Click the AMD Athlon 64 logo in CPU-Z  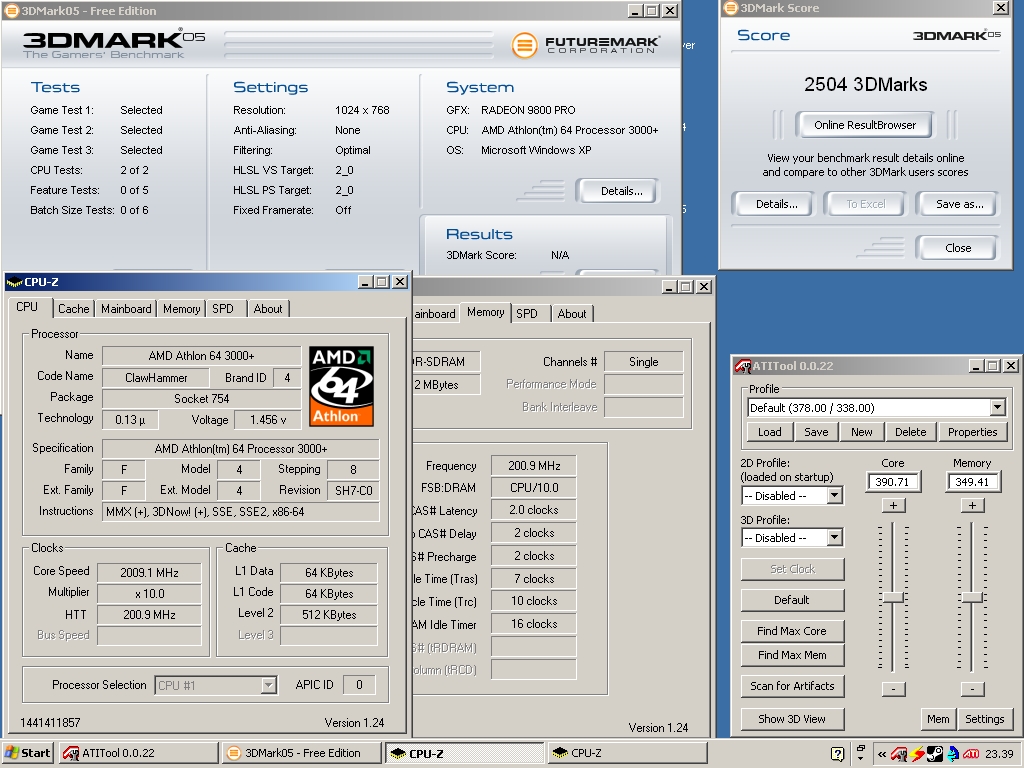[x=341, y=386]
